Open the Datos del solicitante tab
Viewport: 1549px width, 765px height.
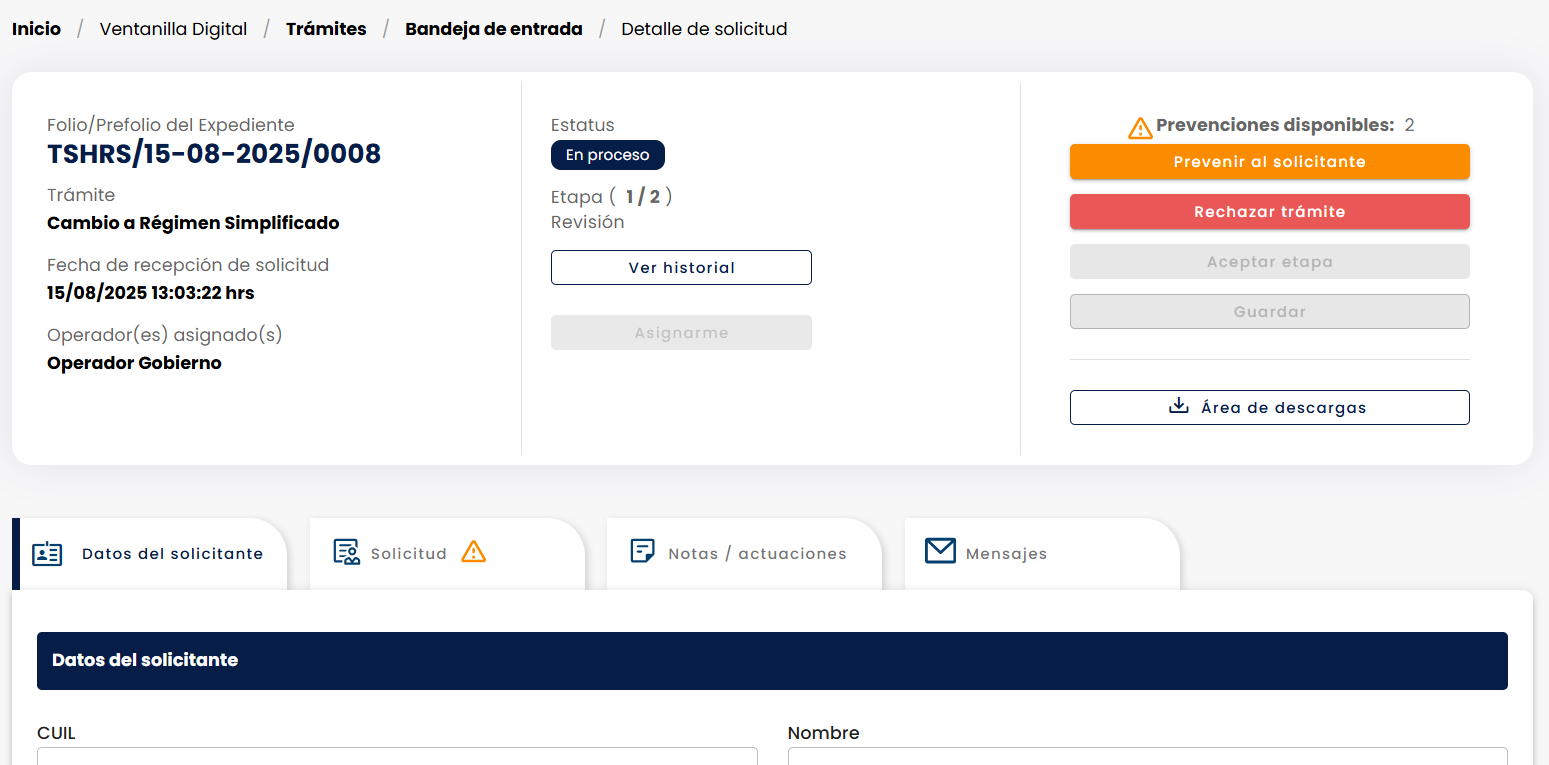(x=150, y=554)
